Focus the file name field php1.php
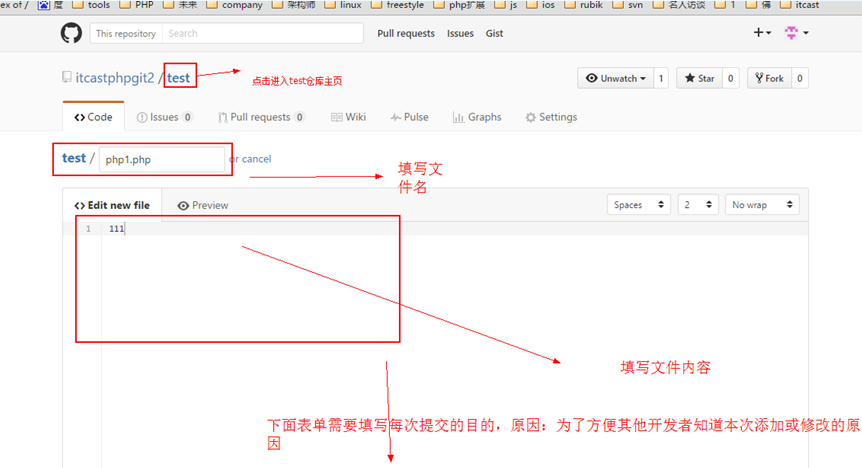Screen dimensions: 862x468 162,159
